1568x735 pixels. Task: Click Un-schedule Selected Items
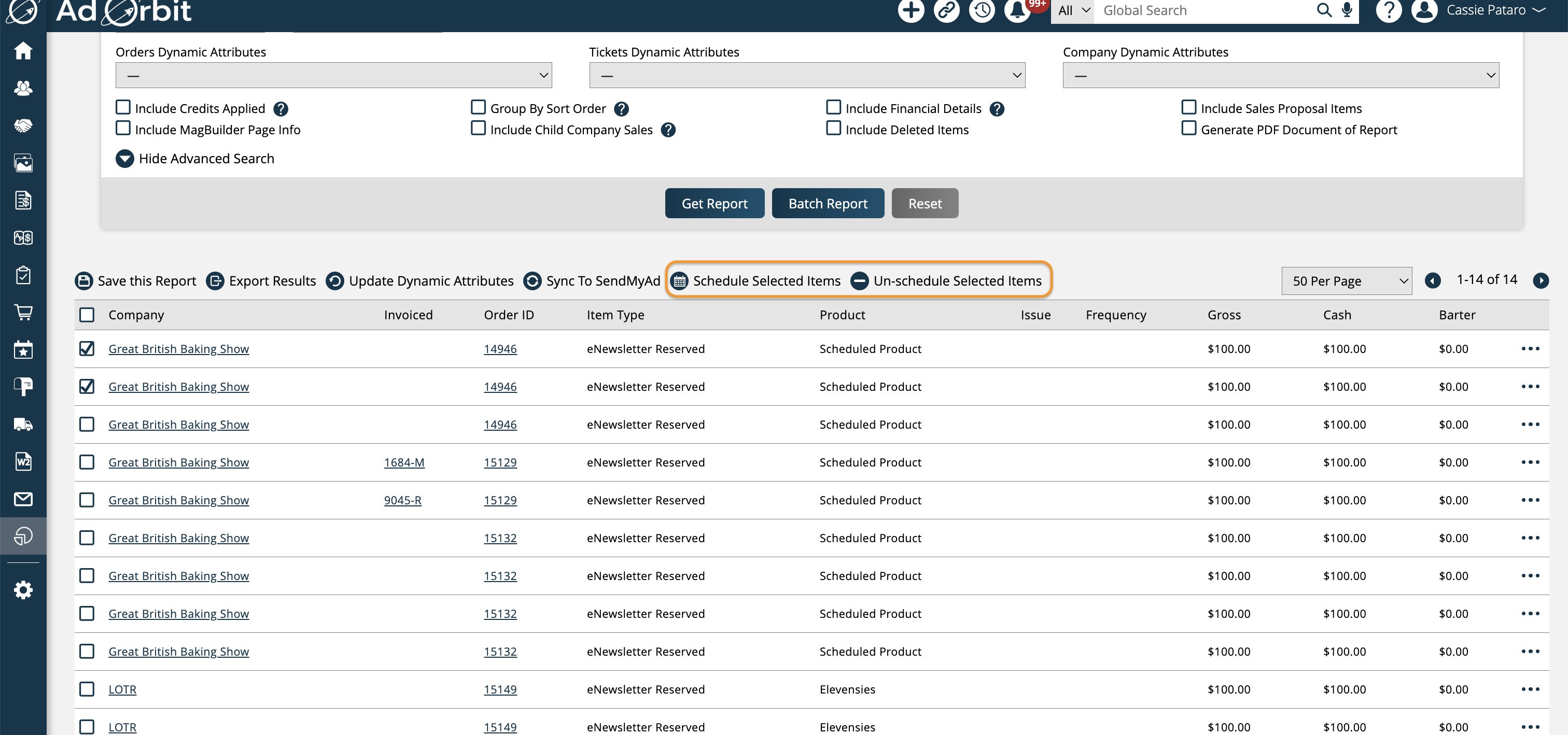[946, 281]
